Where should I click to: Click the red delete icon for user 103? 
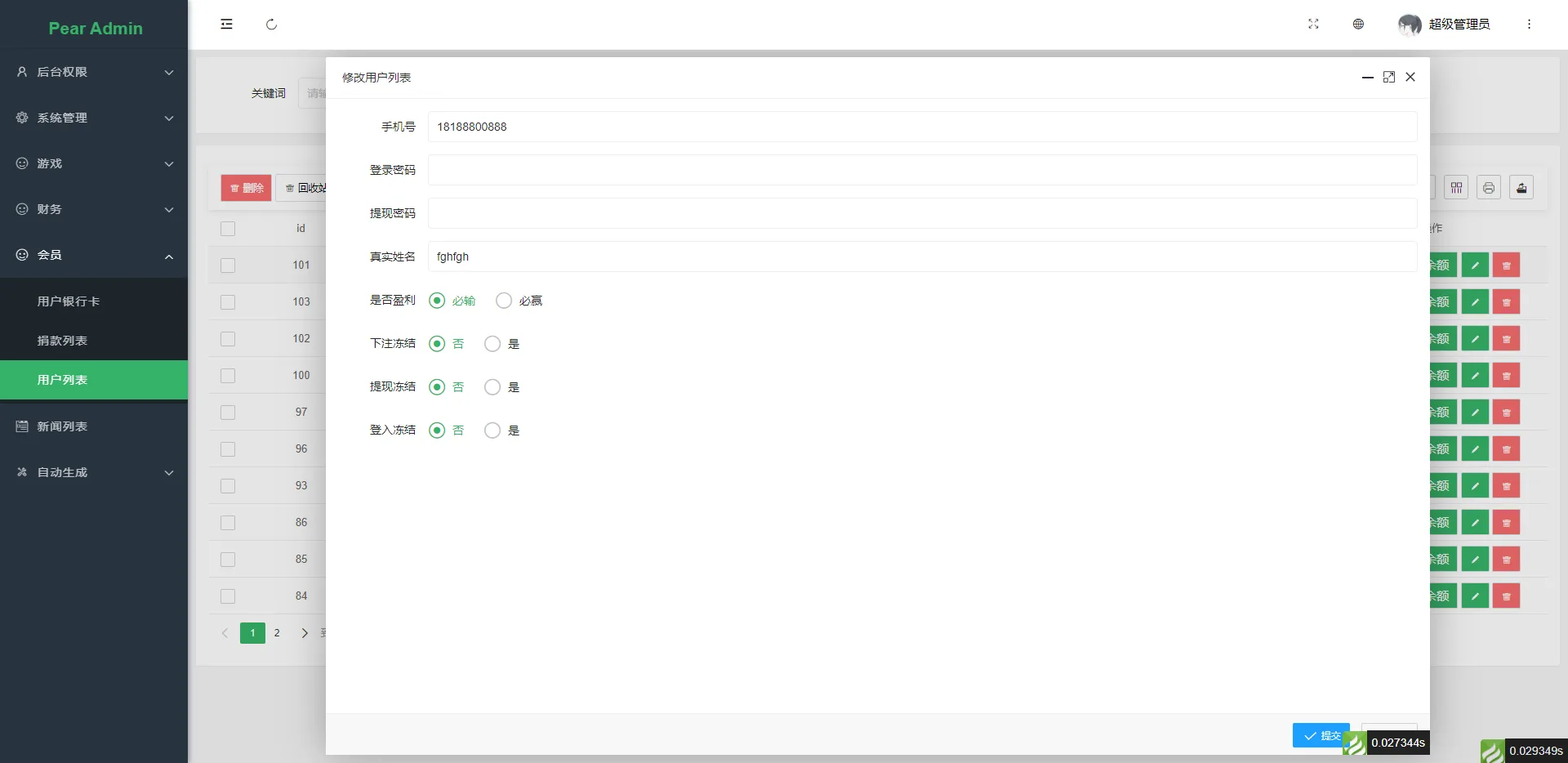coord(1506,302)
